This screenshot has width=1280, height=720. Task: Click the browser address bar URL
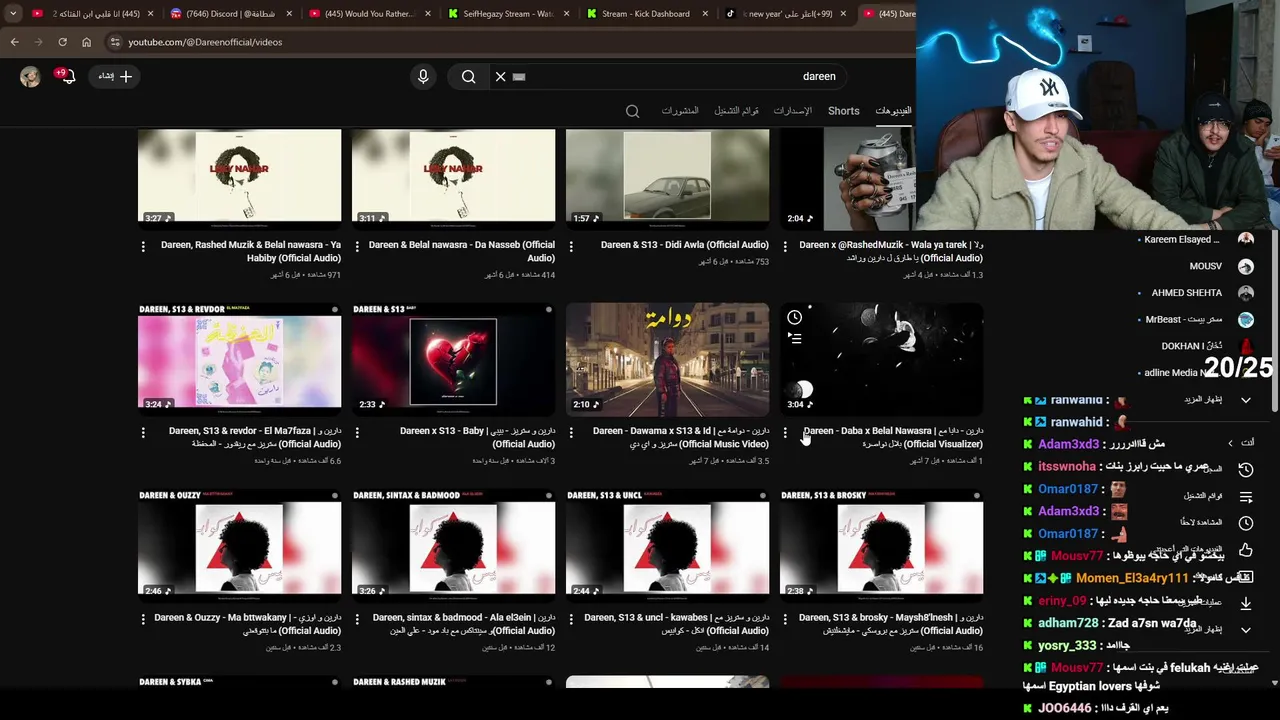tap(205, 42)
